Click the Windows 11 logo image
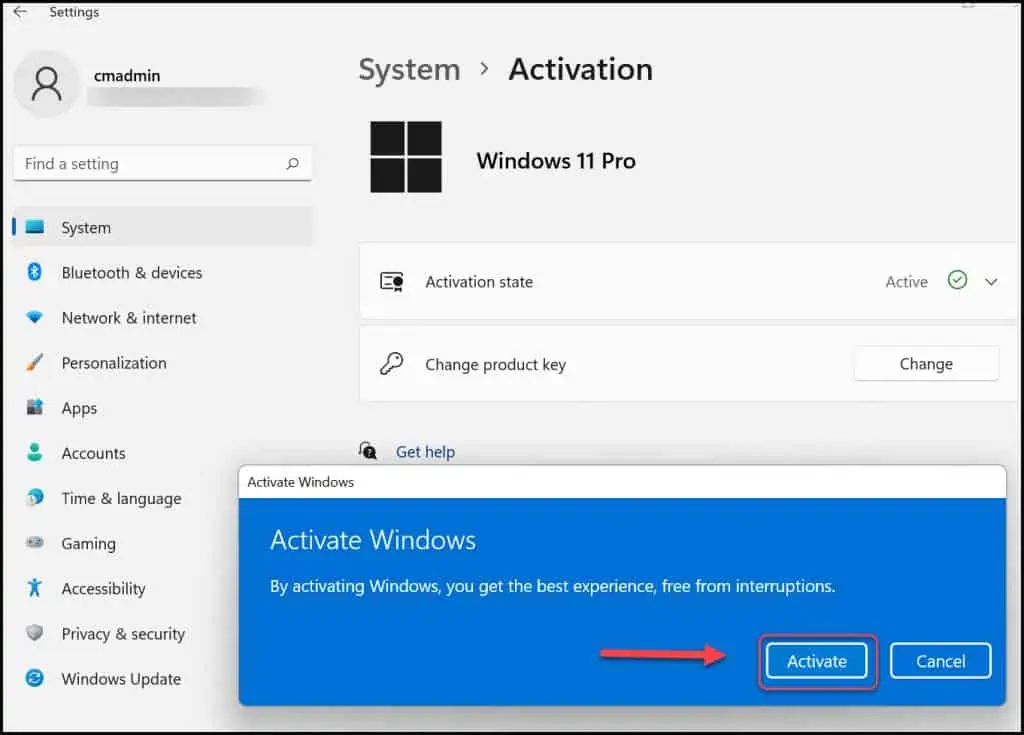The width and height of the screenshot is (1024, 735). pos(406,157)
